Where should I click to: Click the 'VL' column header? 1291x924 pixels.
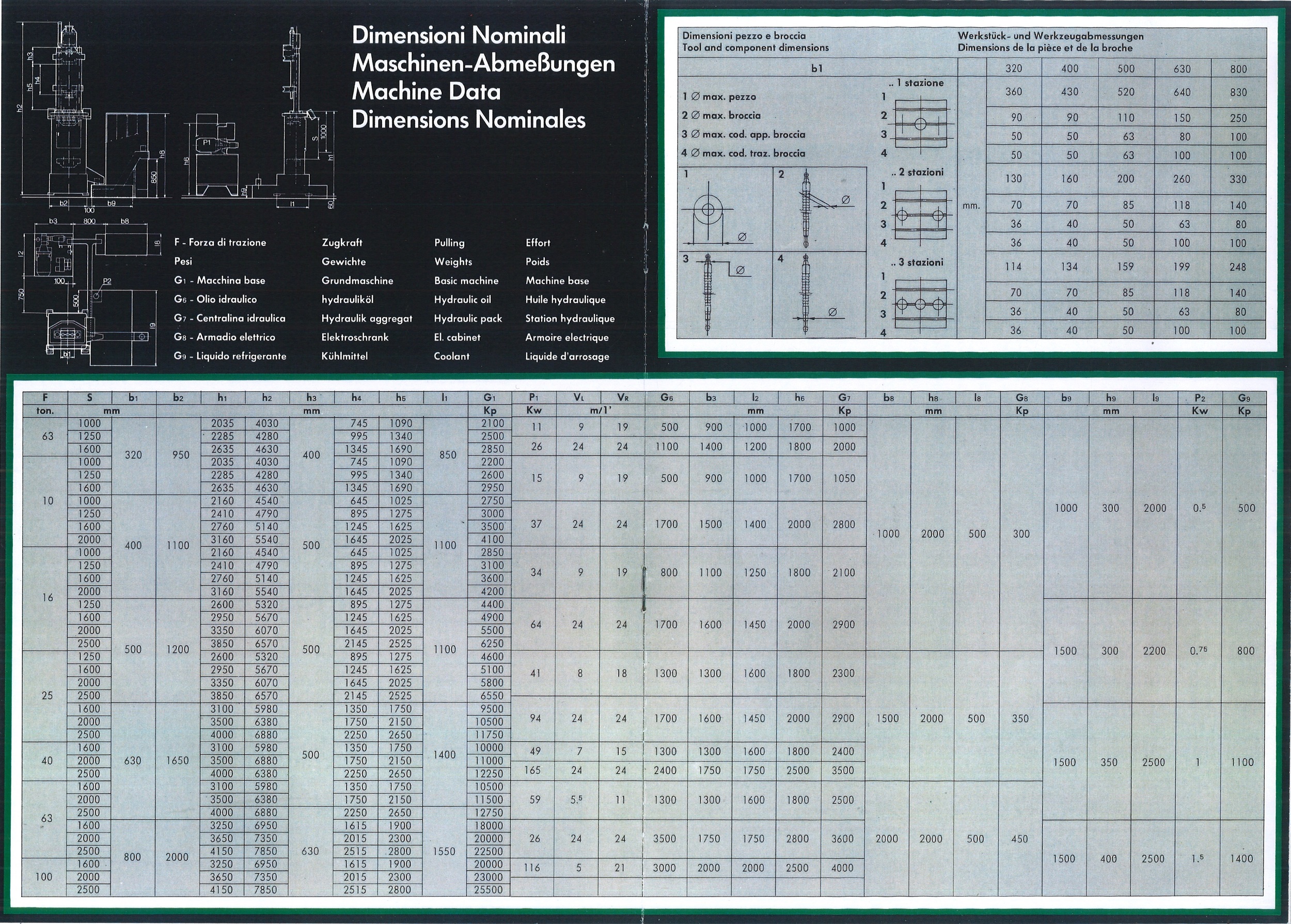coord(578,398)
